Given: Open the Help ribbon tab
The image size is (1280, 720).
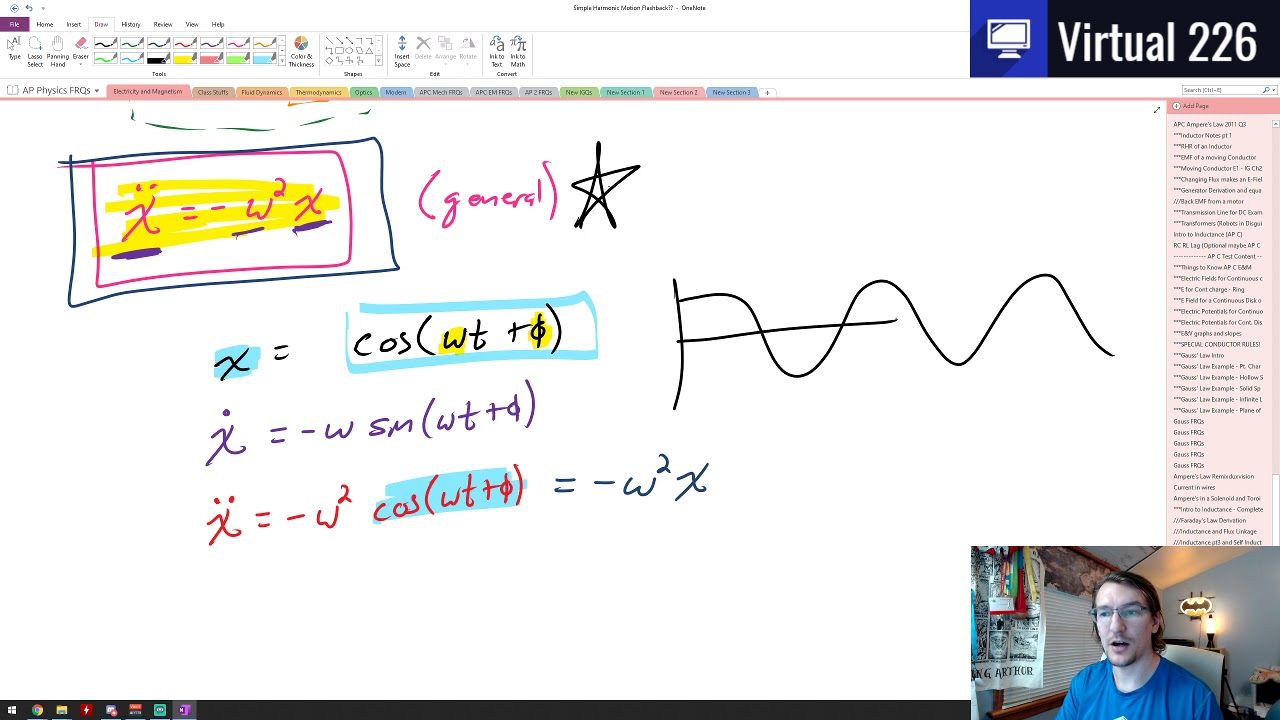Looking at the screenshot, I should pyautogui.click(x=217, y=24).
